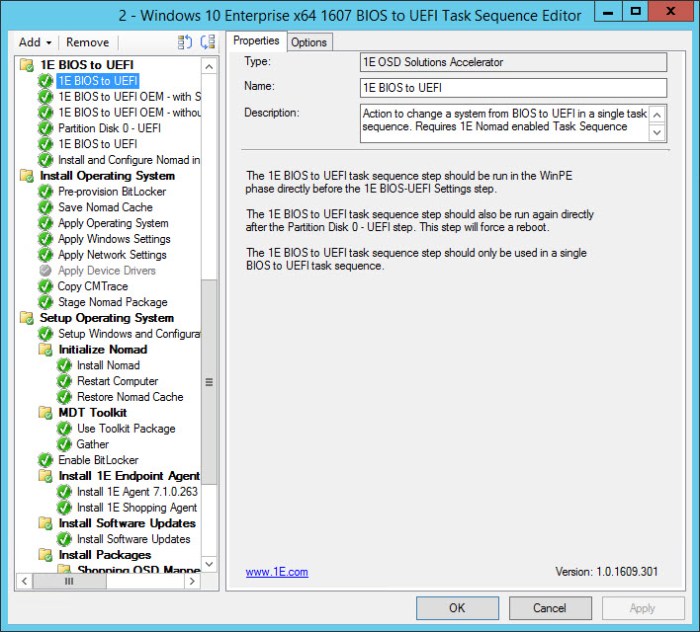Click the tree horizontal scrollbar thumb
Image resolution: width=700 pixels, height=632 pixels.
(x=69, y=581)
